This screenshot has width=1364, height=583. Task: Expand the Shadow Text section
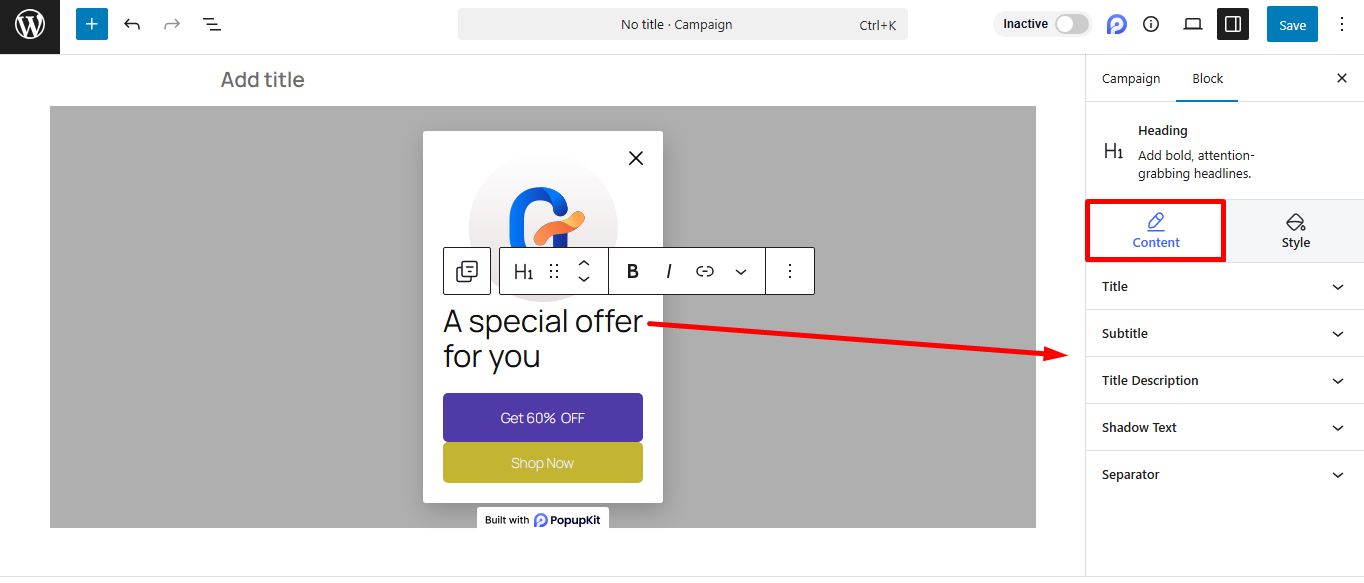tap(1224, 428)
